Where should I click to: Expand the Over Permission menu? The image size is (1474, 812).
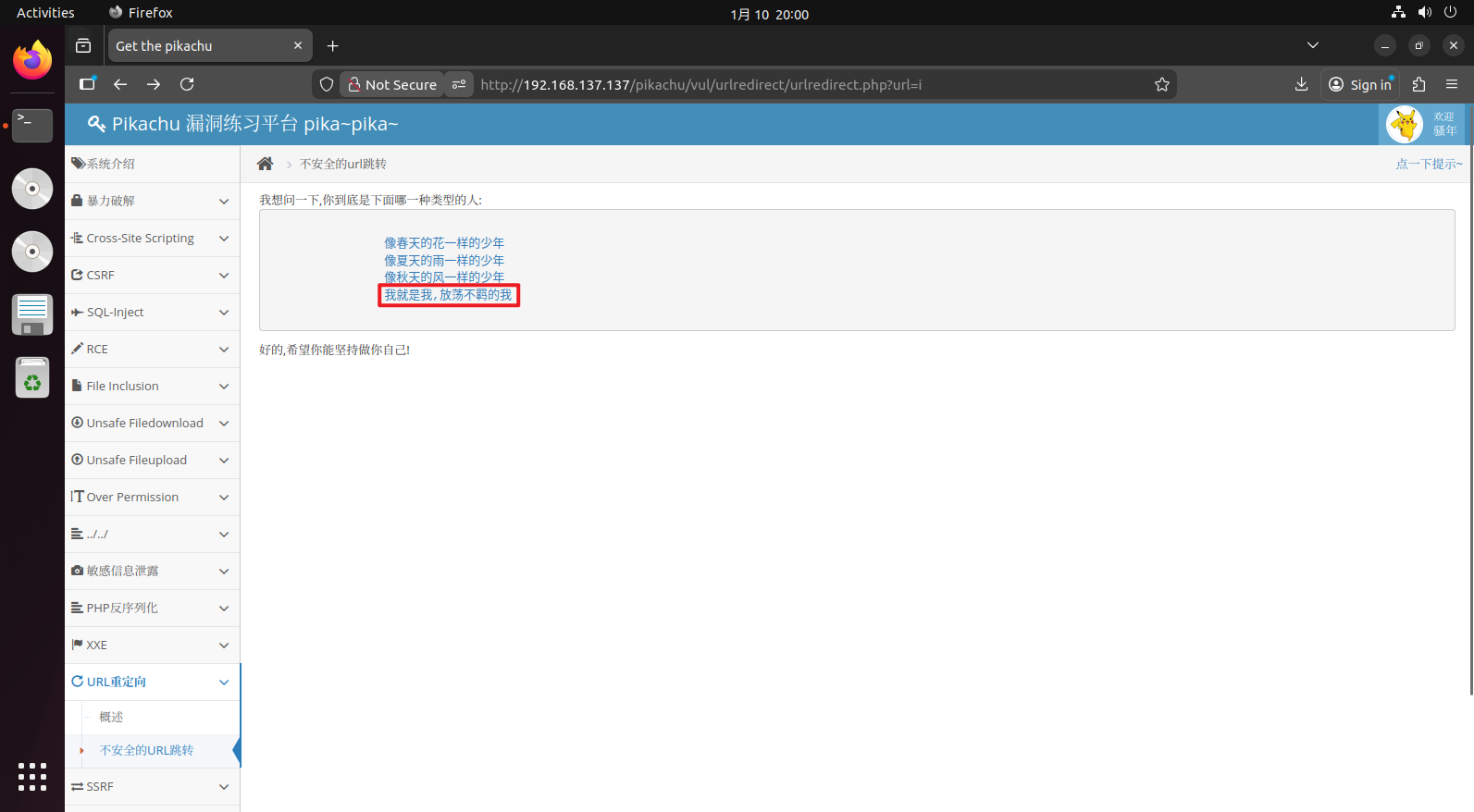point(153,497)
